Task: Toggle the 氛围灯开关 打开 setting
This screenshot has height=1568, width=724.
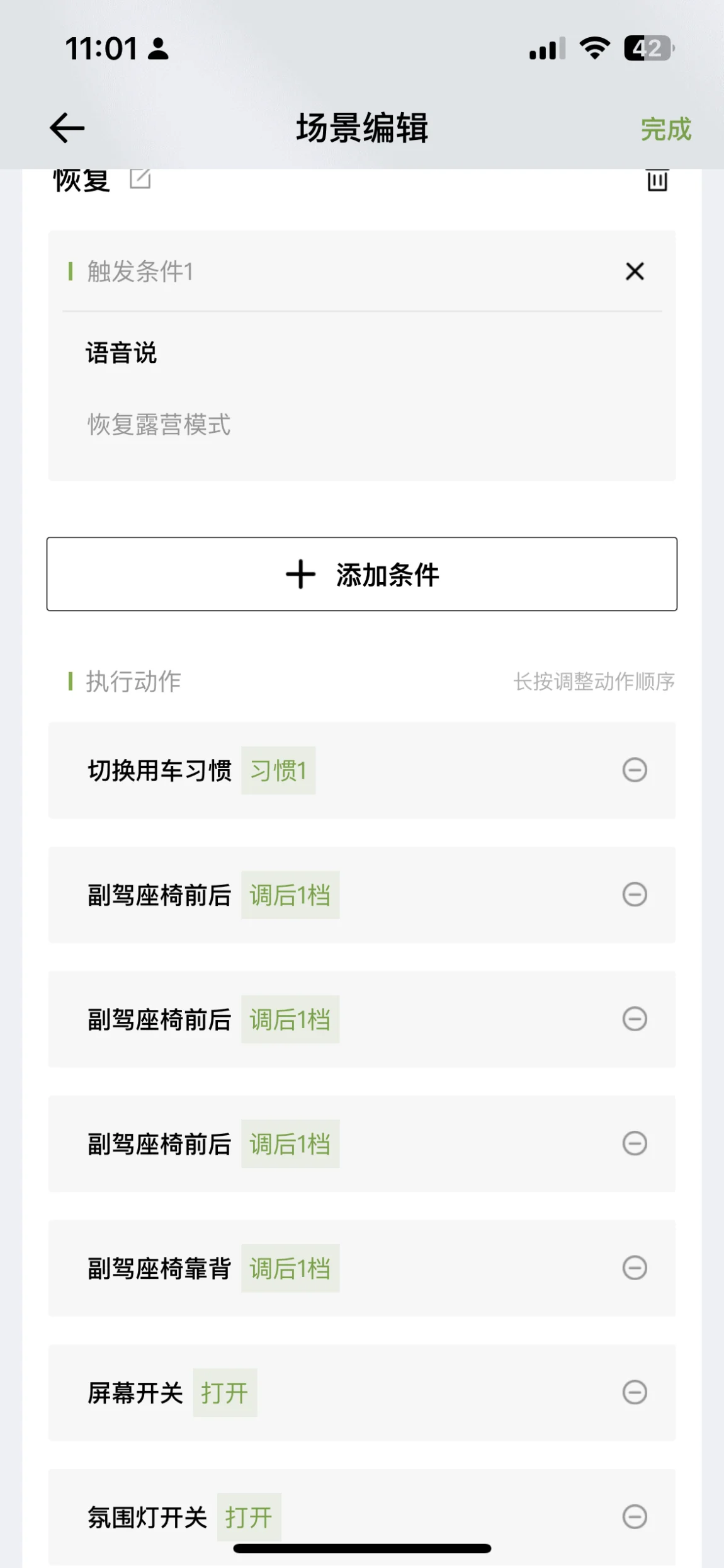Action: click(249, 1517)
